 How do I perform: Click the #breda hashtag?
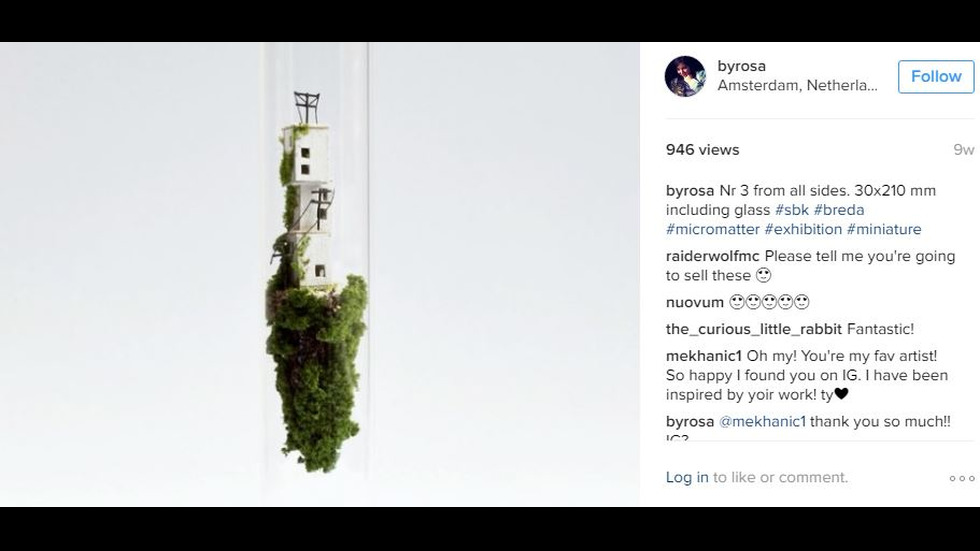(x=839, y=210)
